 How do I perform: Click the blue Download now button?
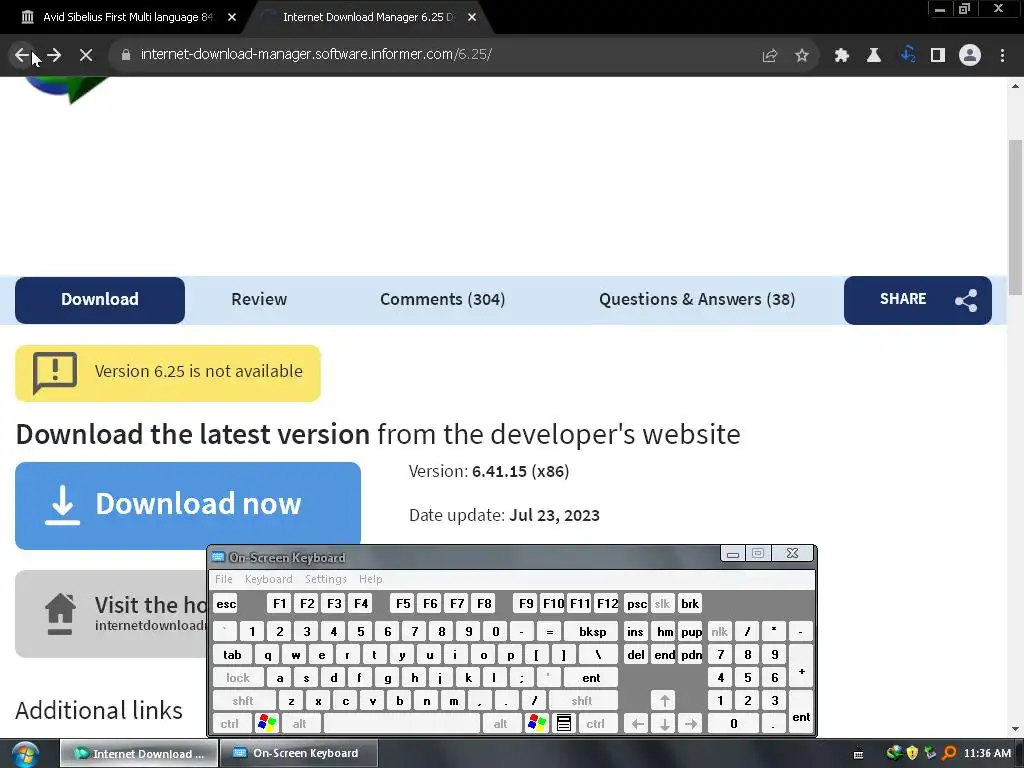click(188, 505)
